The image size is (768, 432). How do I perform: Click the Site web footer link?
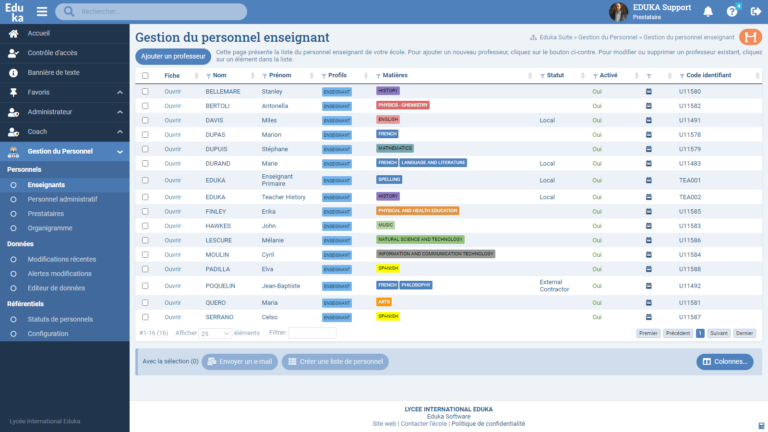pyautogui.click(x=384, y=424)
